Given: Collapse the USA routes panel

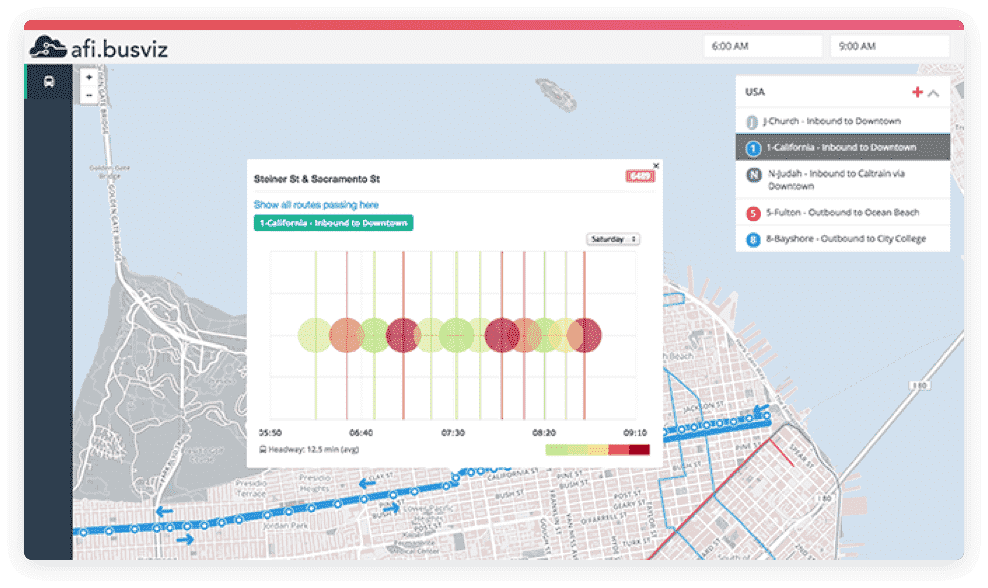Looking at the screenshot, I should (x=933, y=91).
